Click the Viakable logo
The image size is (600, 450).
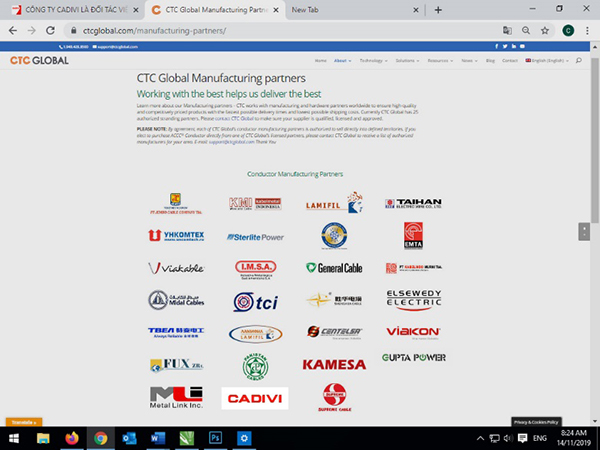tap(176, 268)
